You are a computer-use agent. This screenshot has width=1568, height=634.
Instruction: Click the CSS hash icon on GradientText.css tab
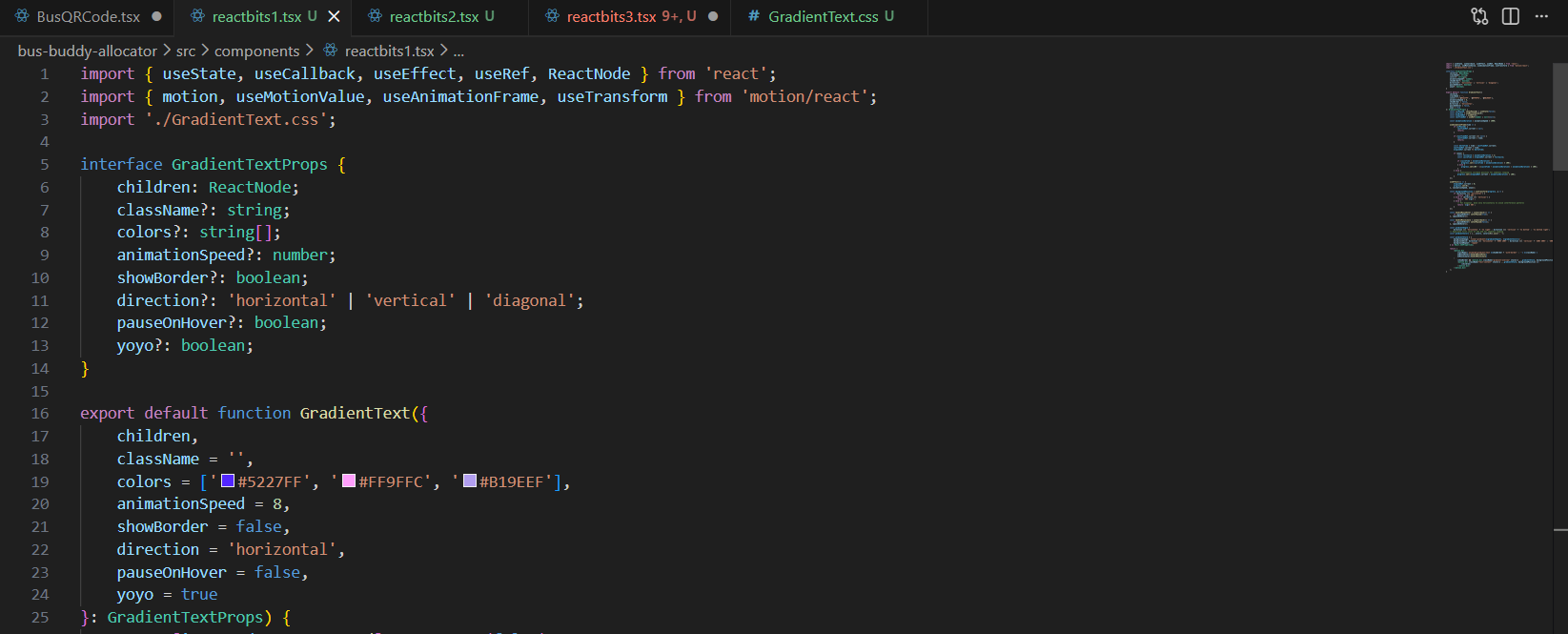(x=754, y=16)
